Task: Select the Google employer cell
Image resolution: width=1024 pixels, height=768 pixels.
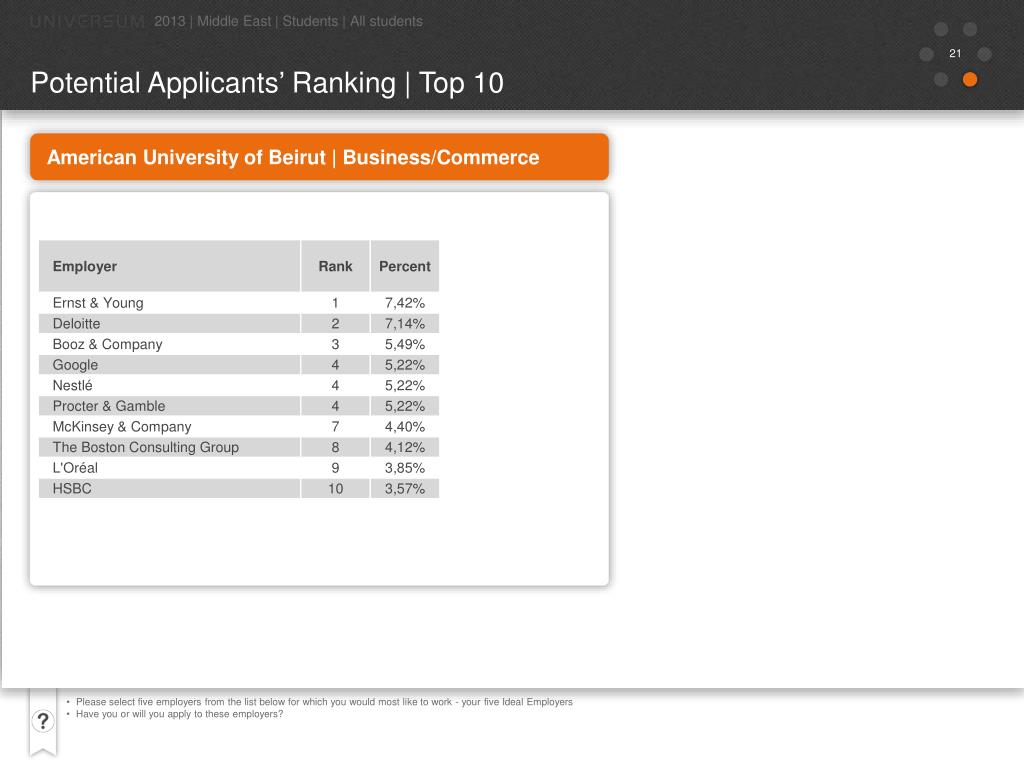Action: pos(169,365)
